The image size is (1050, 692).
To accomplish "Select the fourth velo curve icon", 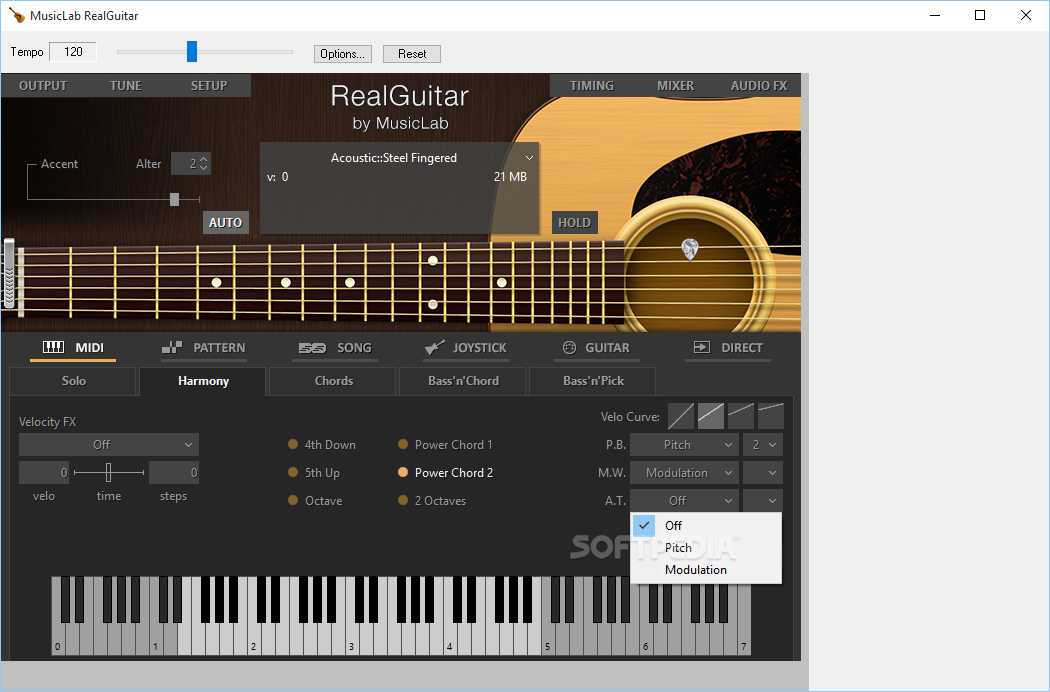I will [x=771, y=416].
